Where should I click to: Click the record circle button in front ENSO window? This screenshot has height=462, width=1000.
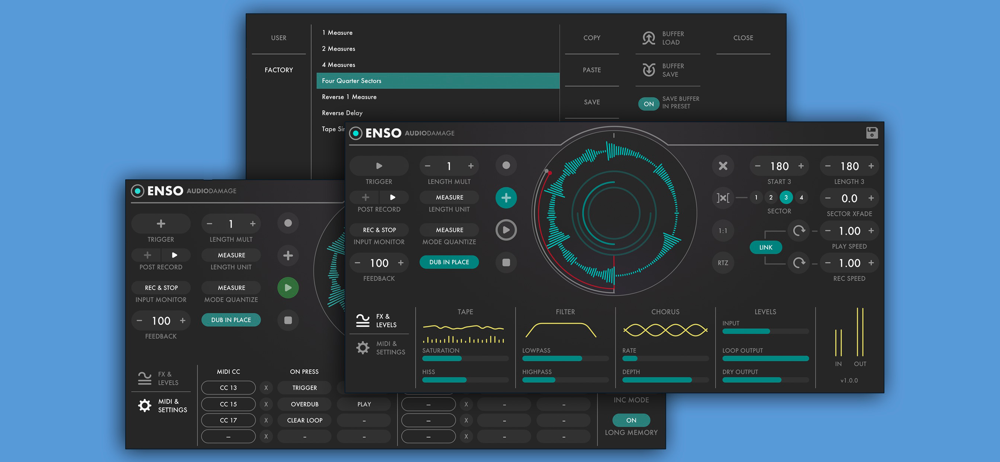tap(506, 165)
